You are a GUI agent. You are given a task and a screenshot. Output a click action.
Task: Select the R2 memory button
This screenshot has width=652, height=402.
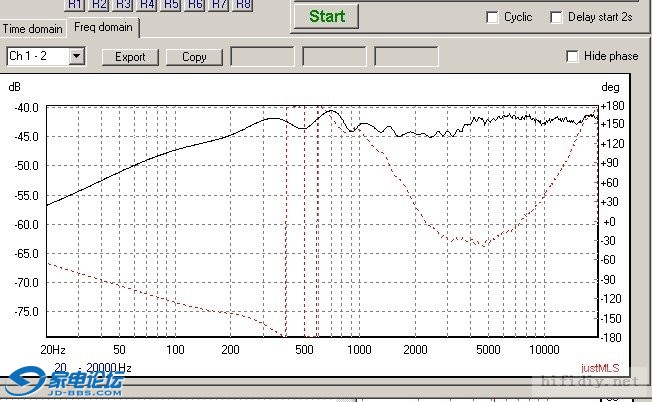[99, 4]
